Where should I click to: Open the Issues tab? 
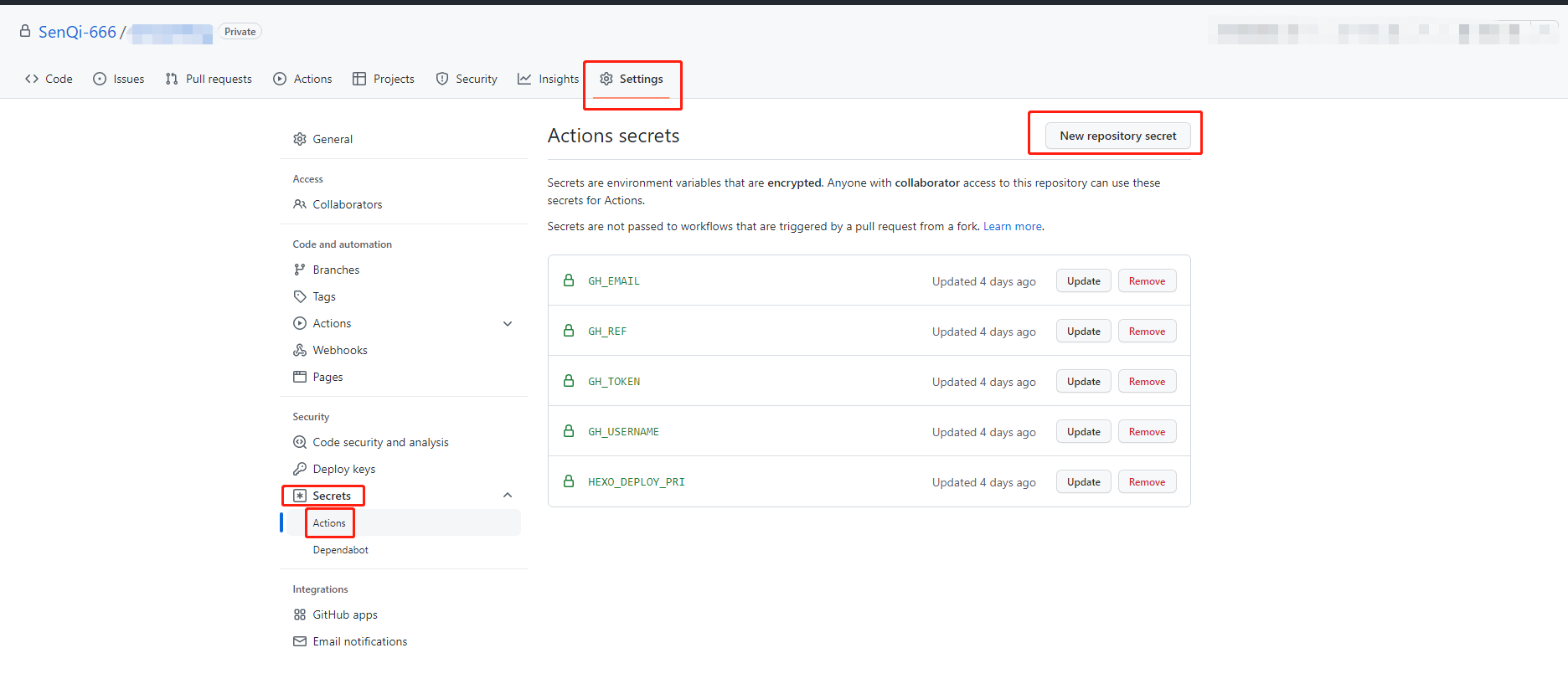tap(119, 79)
